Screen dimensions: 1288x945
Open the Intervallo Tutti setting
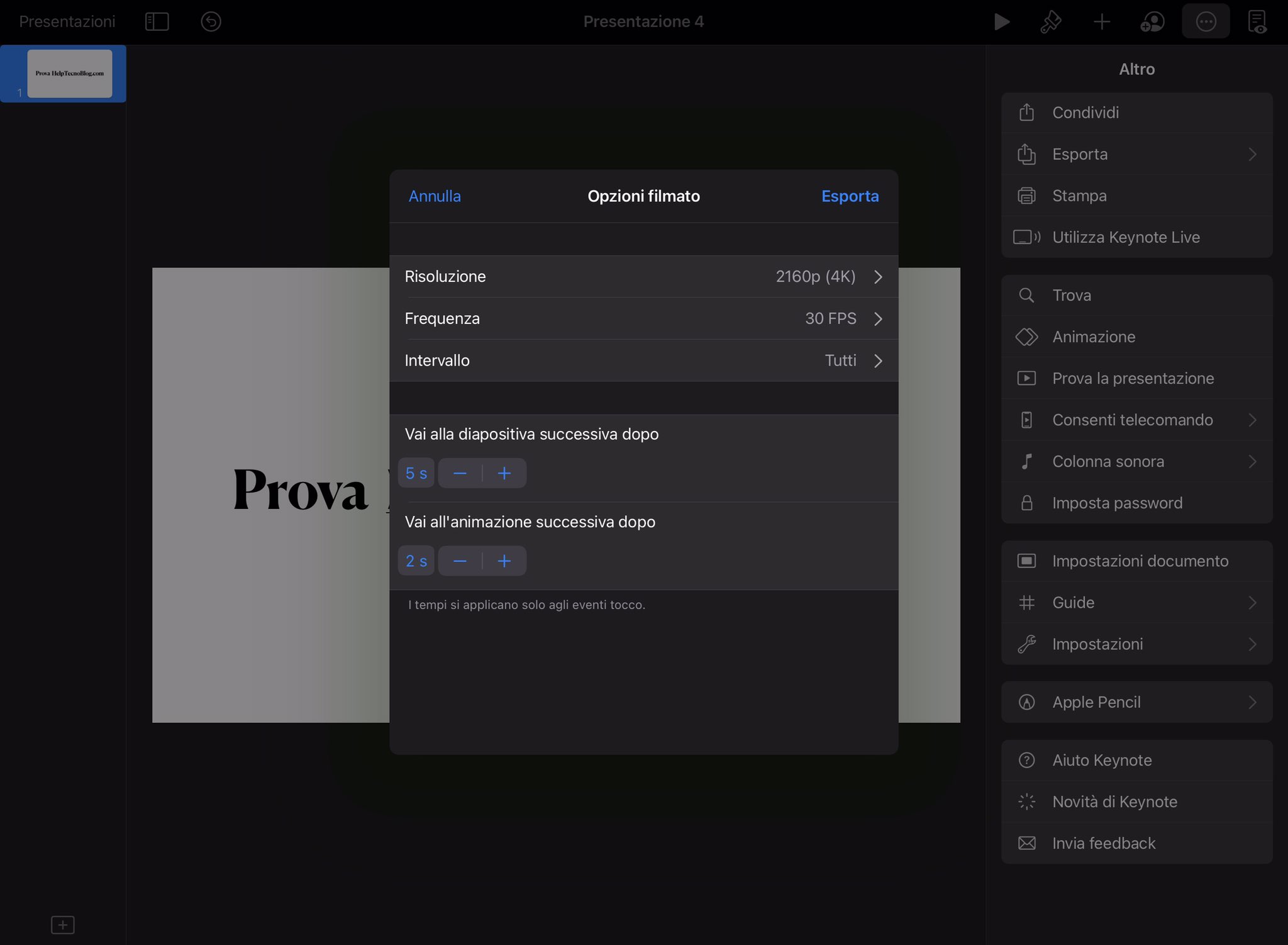(643, 361)
